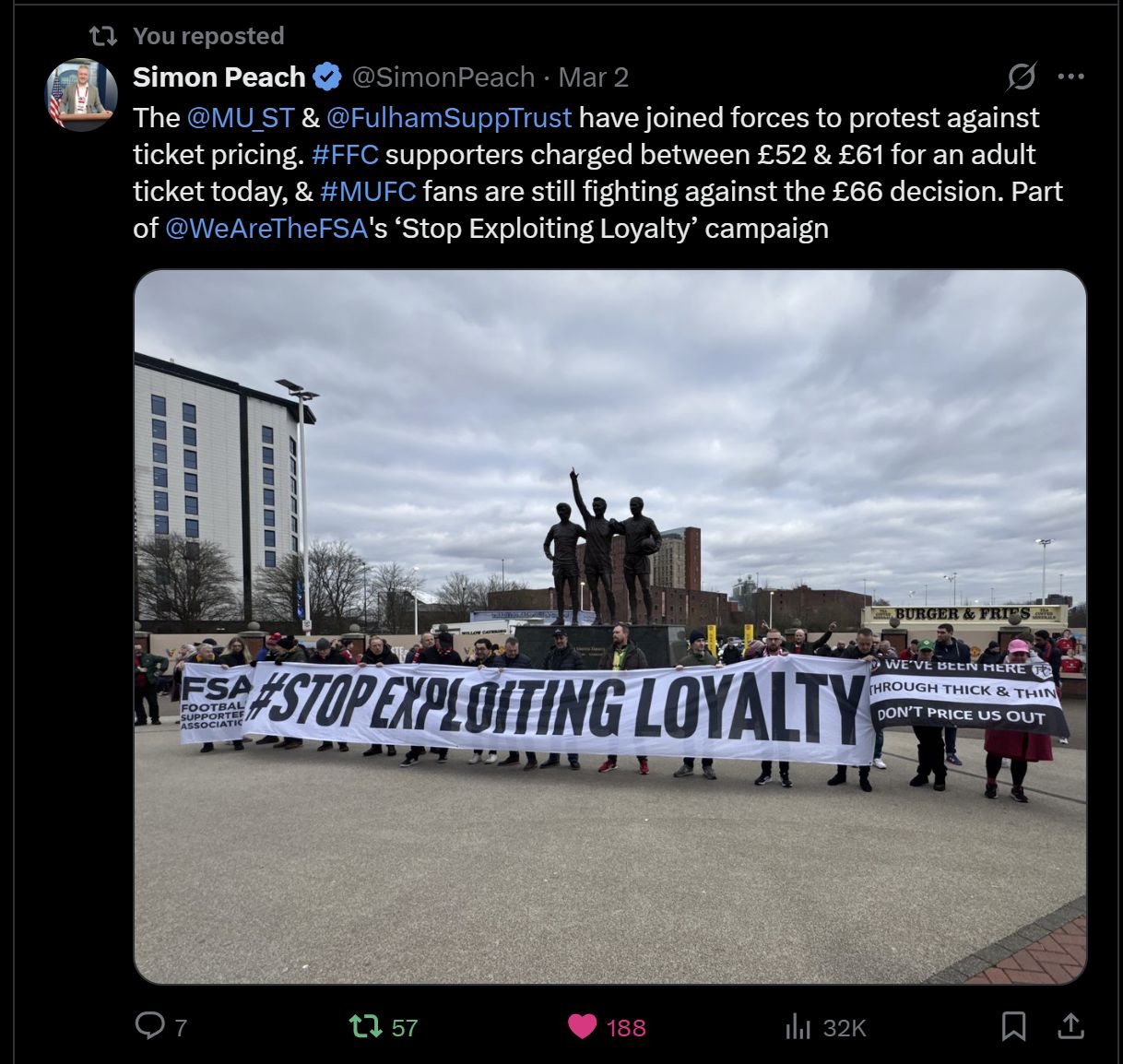Unlike the post using pink heart
The width and height of the screenshot is (1123, 1064).
(x=582, y=1026)
